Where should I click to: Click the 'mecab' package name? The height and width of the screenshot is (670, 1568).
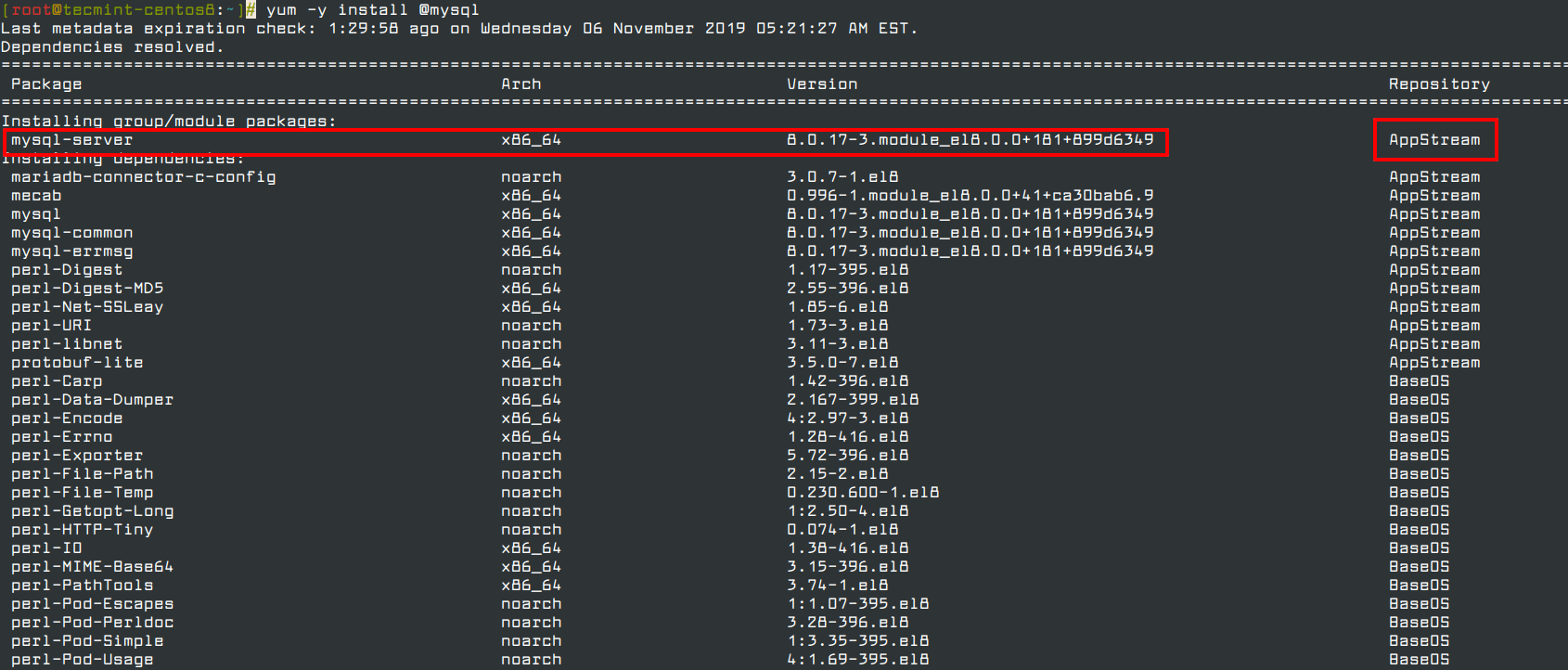pos(36,196)
